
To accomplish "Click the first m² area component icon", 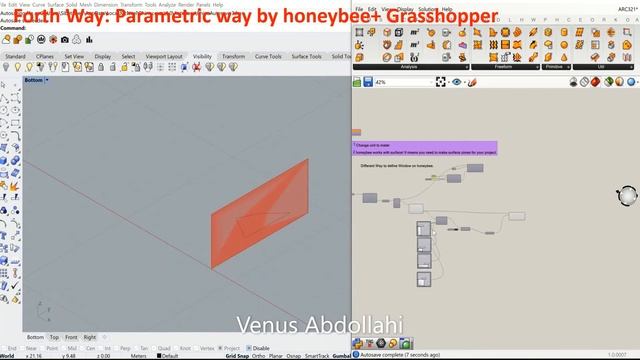I will point(415,32).
